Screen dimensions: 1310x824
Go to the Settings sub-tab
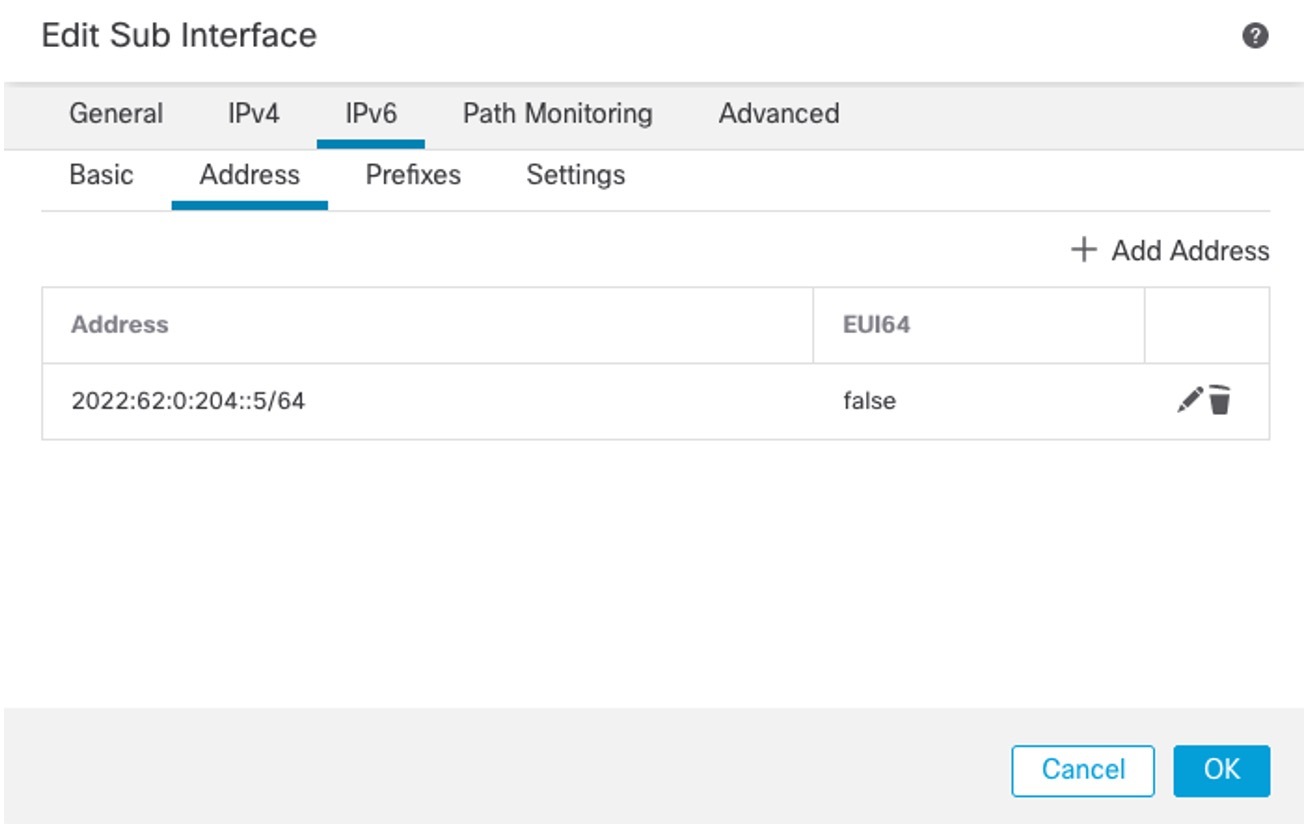pos(576,175)
